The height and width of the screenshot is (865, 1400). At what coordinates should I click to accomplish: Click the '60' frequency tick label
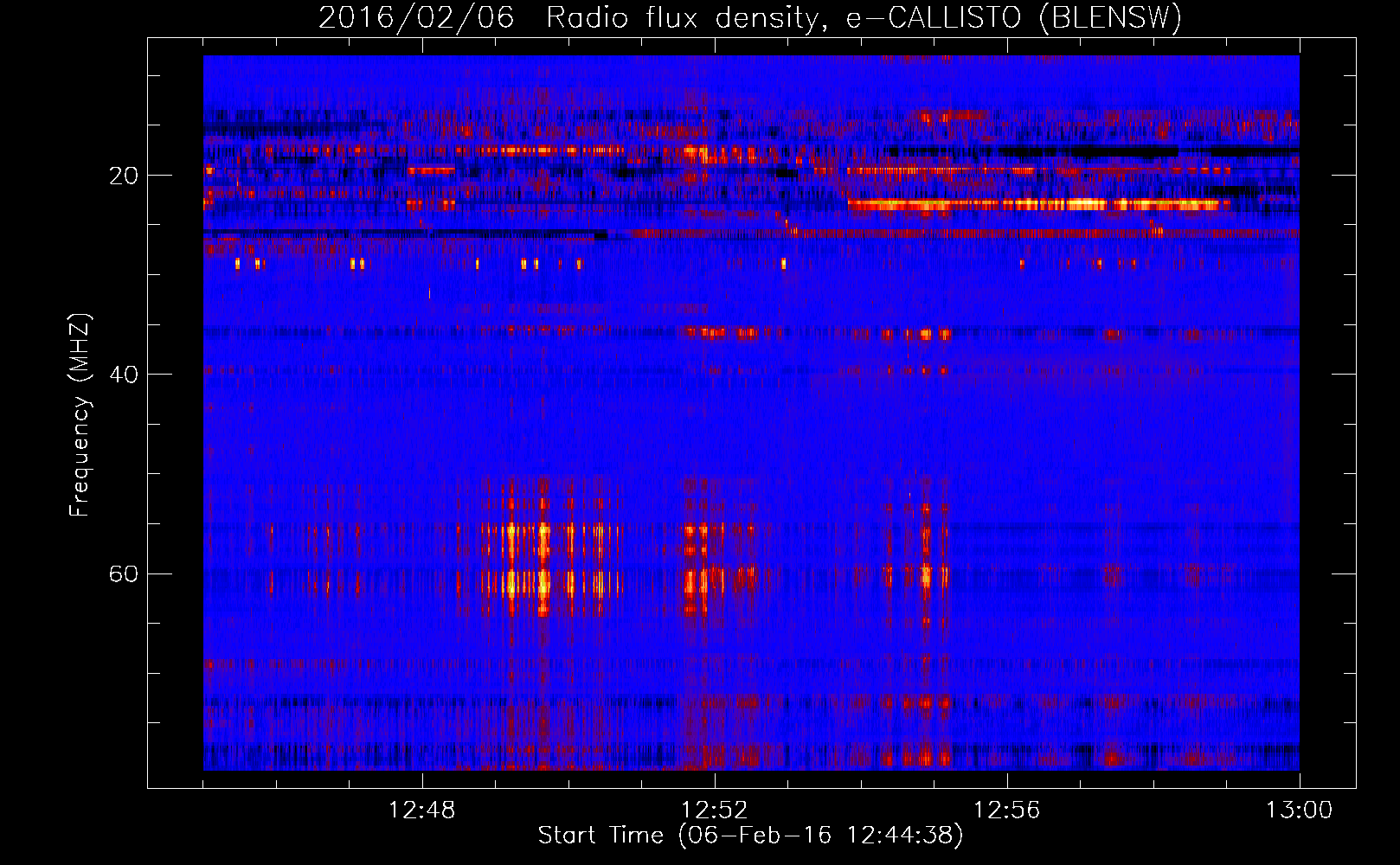click(x=124, y=573)
